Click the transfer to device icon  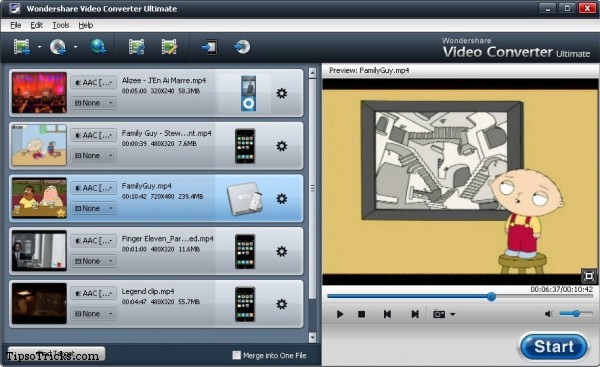point(209,47)
